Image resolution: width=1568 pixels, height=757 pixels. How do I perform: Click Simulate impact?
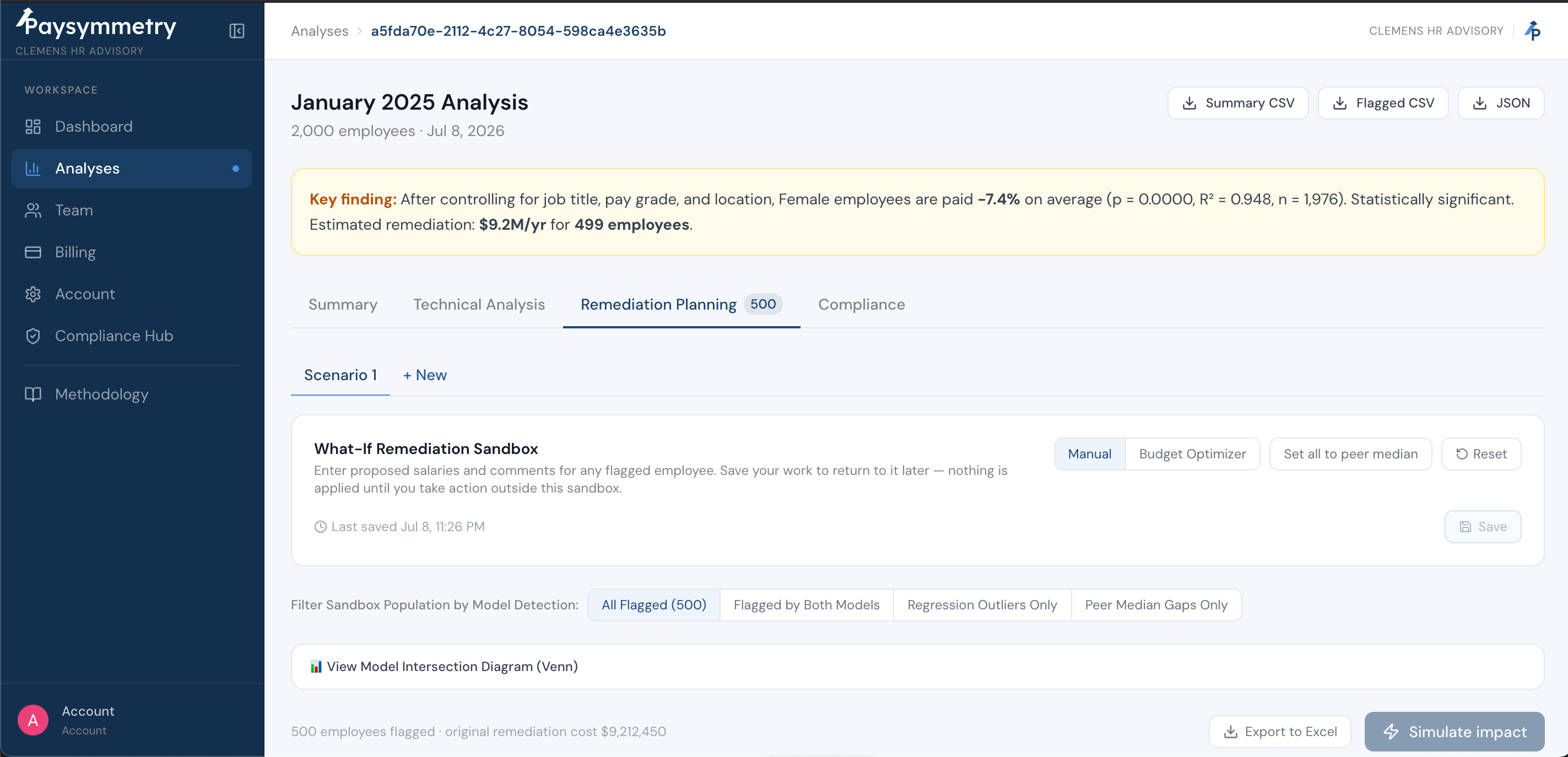point(1454,732)
